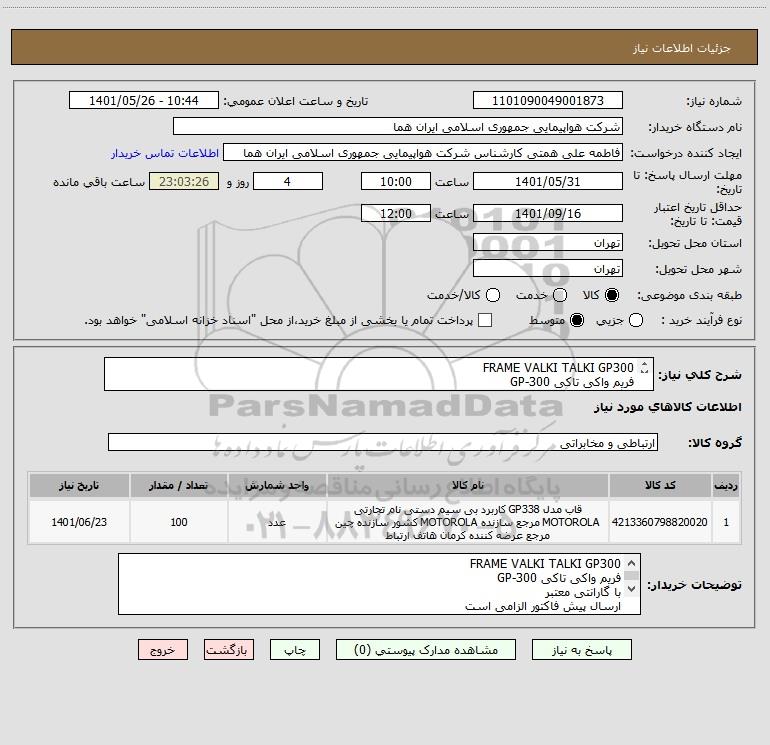Viewport: 770px width, 745px height.
Task: Click the شرح کلی نیاز description textarea
Action: 379,374
